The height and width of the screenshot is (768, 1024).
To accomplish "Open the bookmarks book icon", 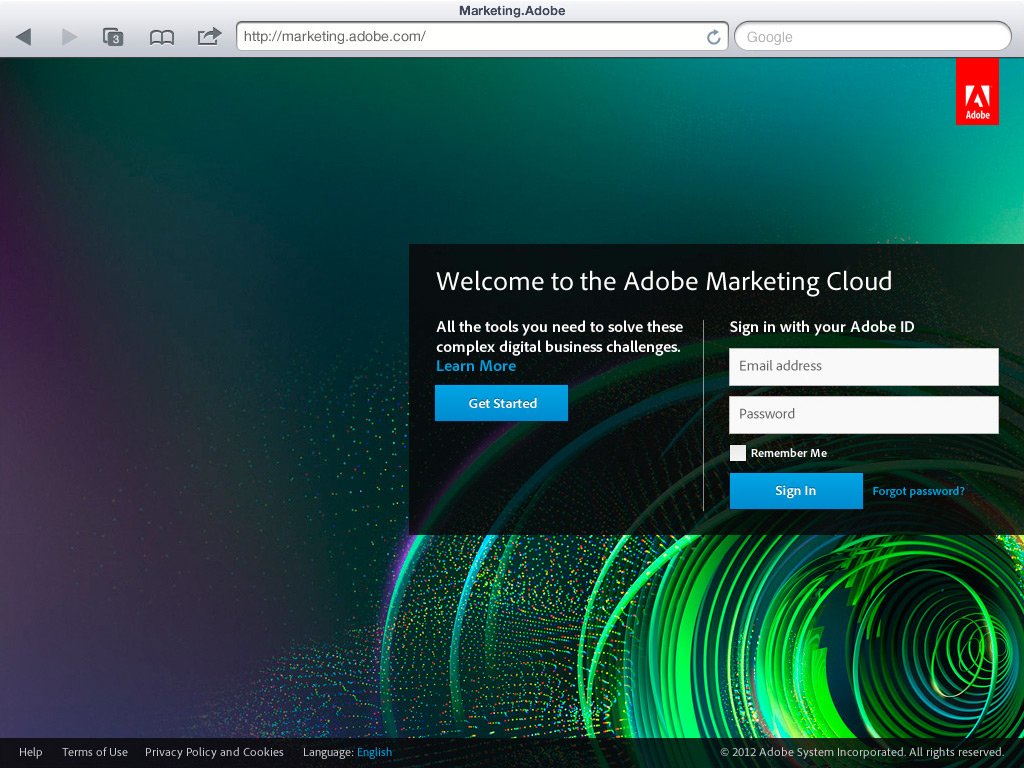I will point(161,37).
